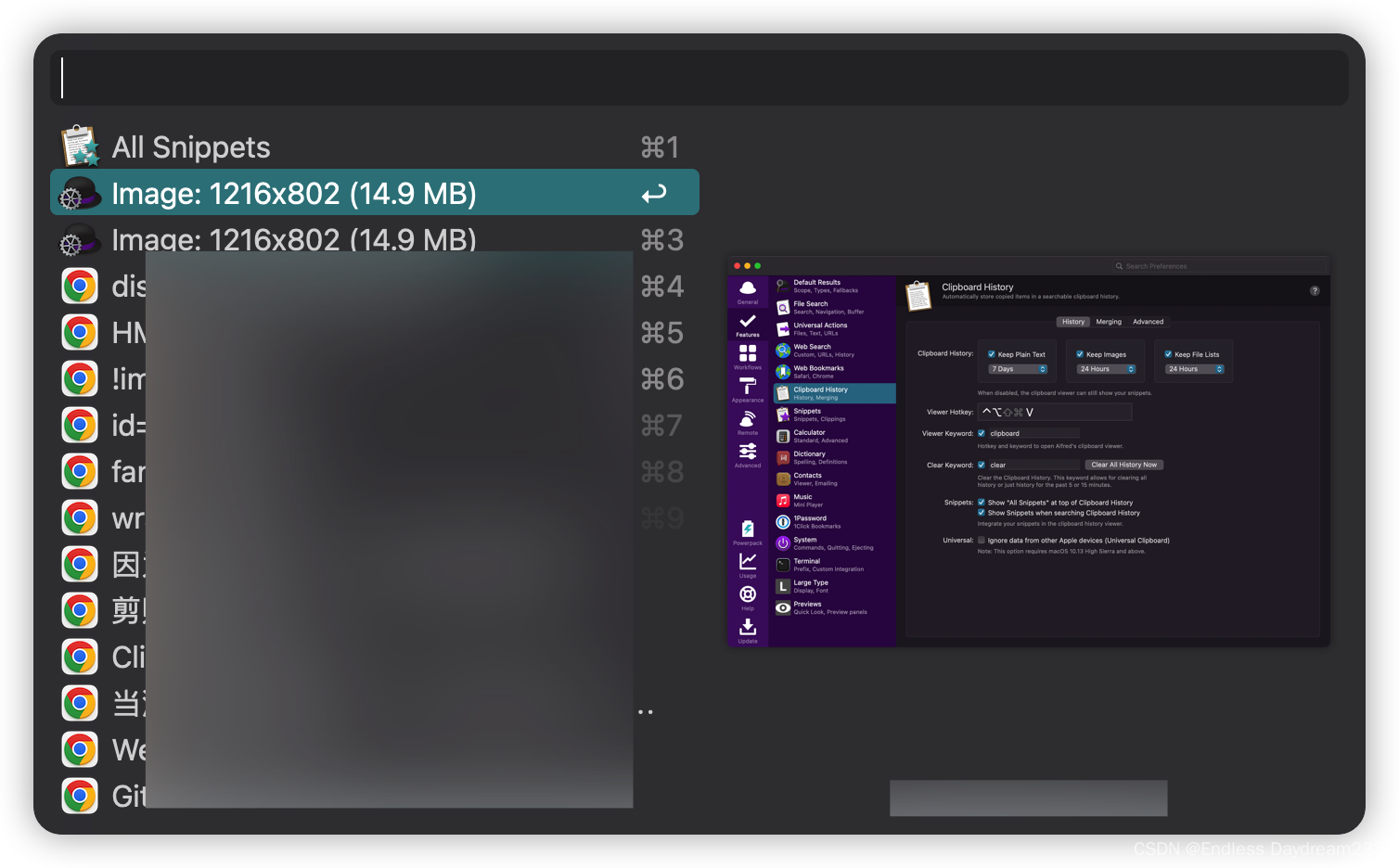Select the highlighted Image 1216x802 clipboard item
The image size is (1399, 868).
(375, 193)
